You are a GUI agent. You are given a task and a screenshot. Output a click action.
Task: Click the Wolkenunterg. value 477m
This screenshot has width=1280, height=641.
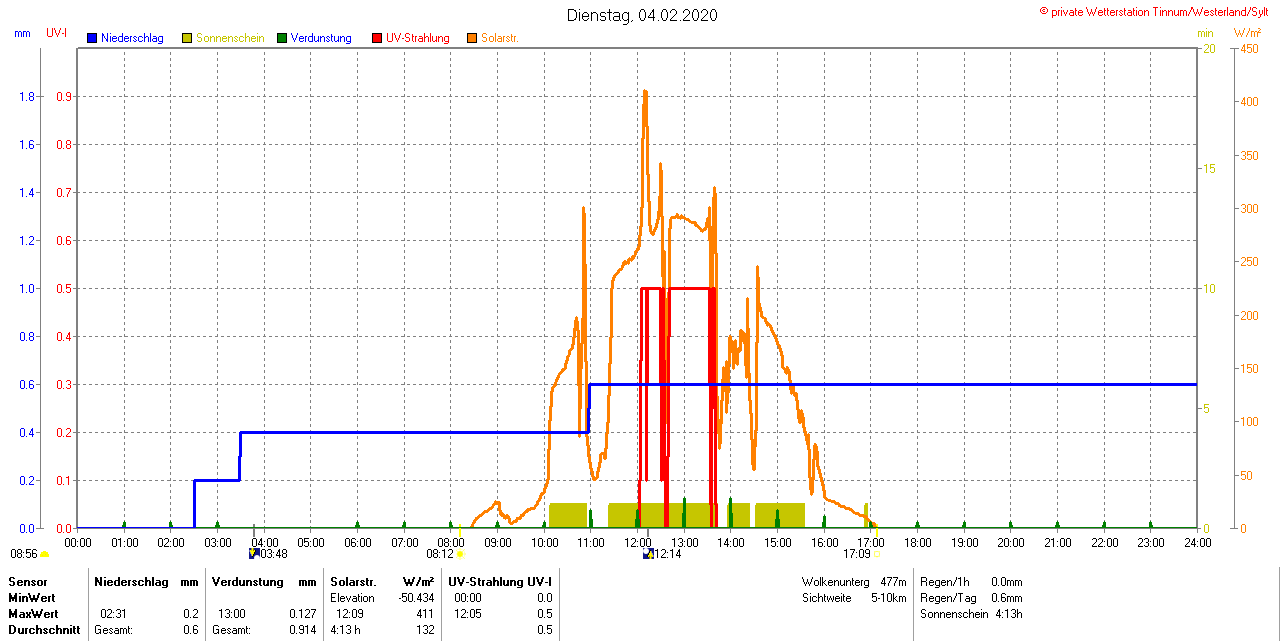pos(894,582)
